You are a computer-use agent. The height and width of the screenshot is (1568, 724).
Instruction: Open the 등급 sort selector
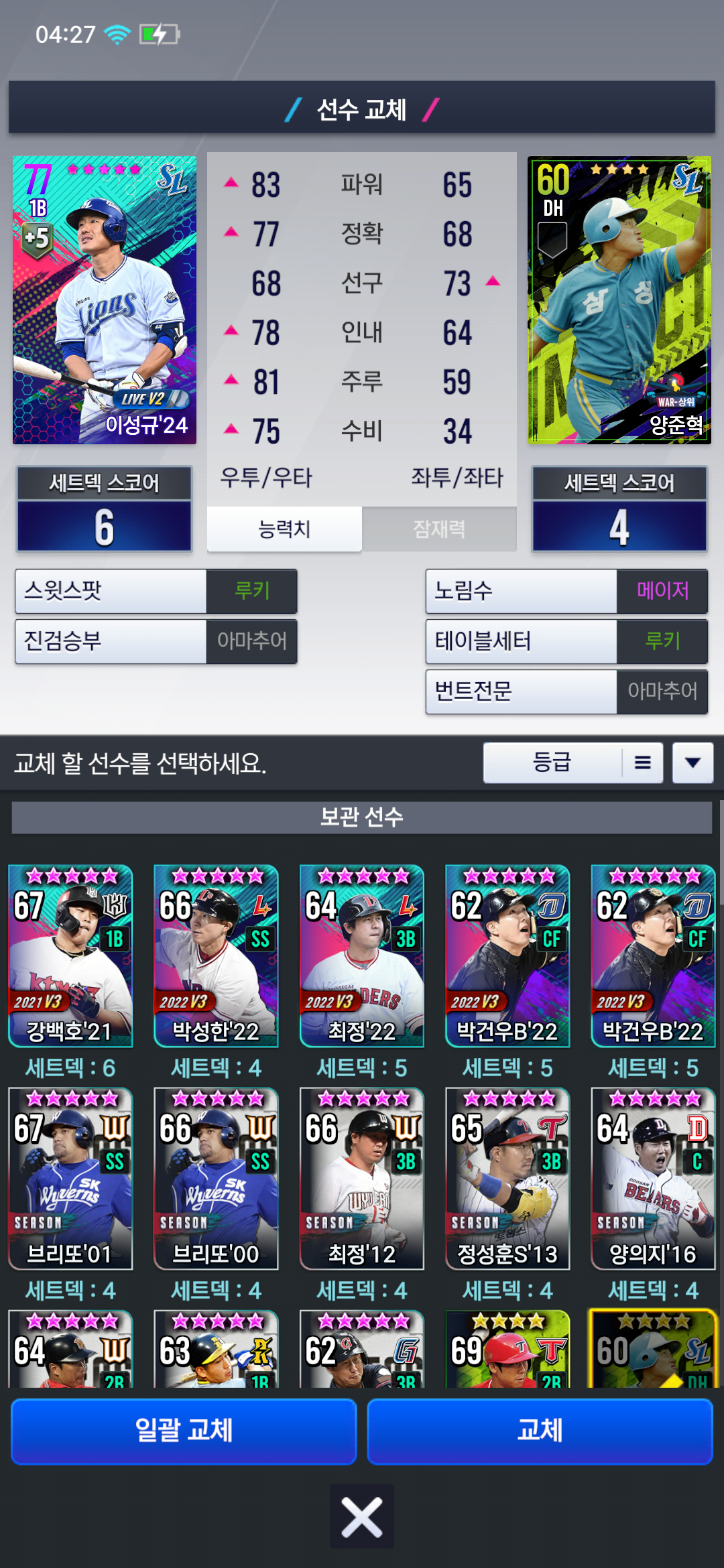(x=553, y=763)
